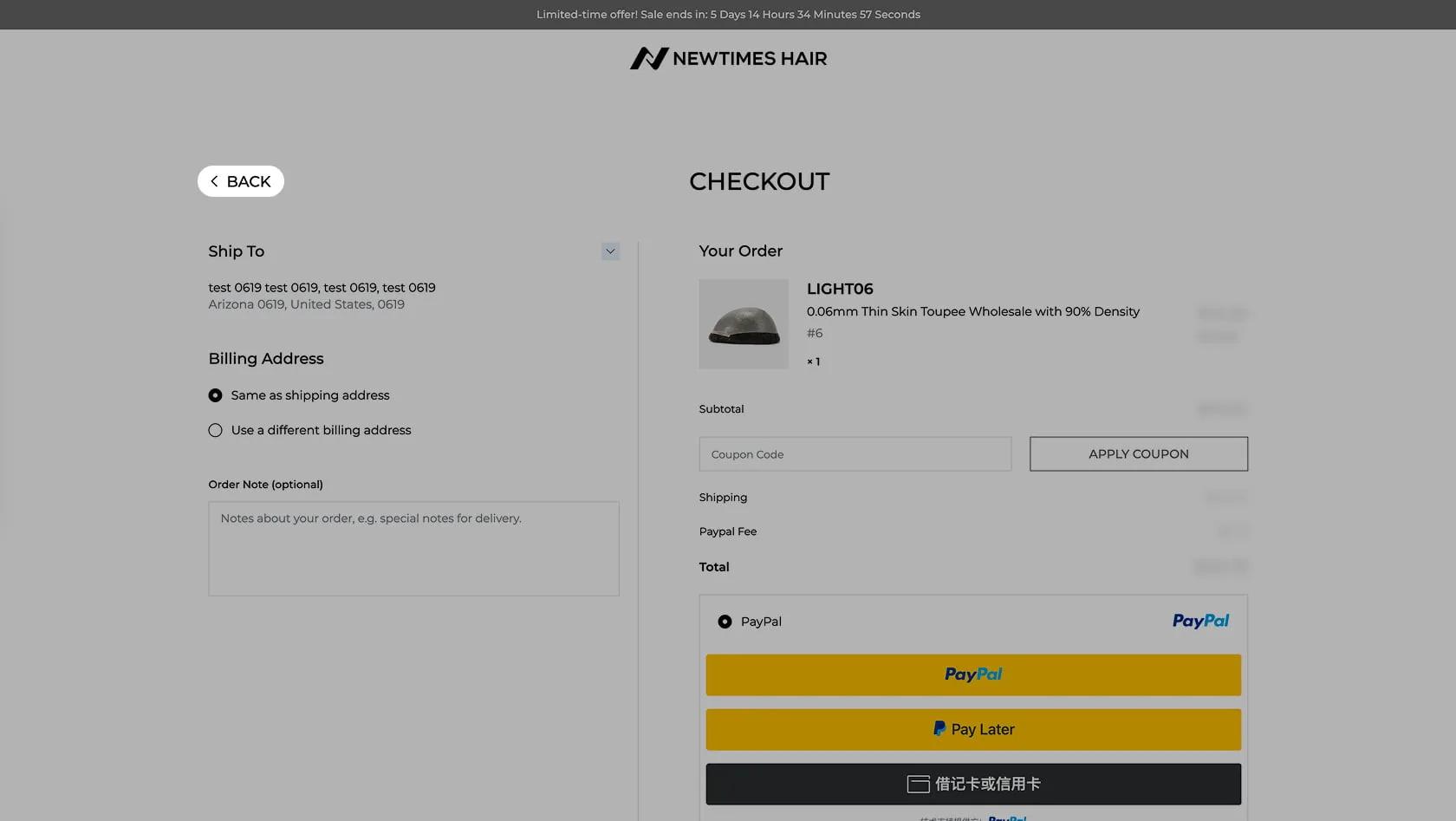Choose Use a different billing address
The height and width of the screenshot is (821, 1456).
tap(215, 430)
